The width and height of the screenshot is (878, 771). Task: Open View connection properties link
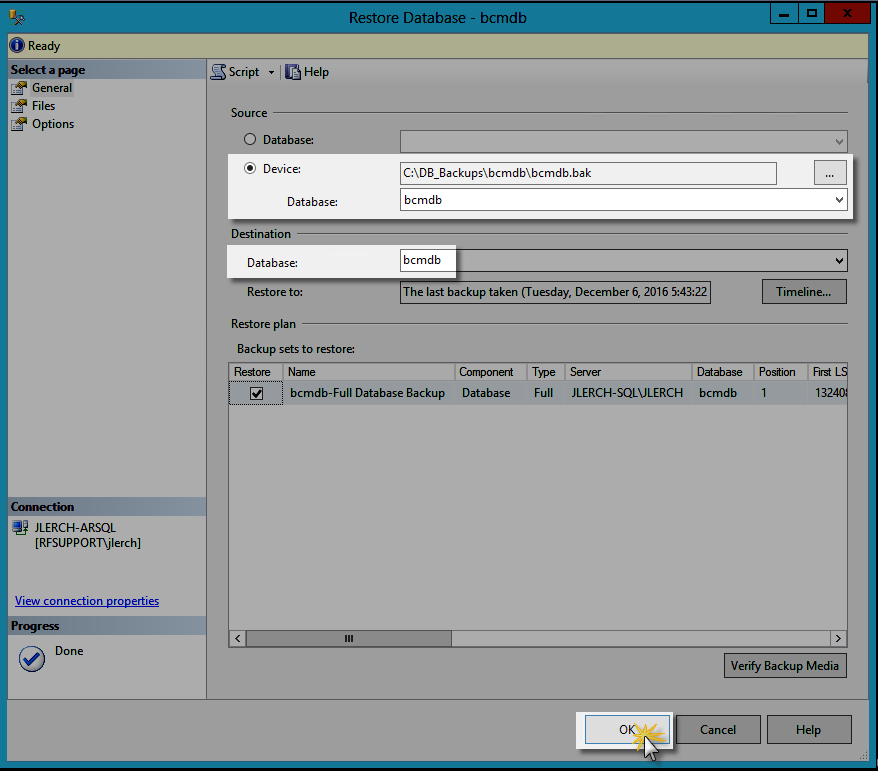click(x=87, y=601)
